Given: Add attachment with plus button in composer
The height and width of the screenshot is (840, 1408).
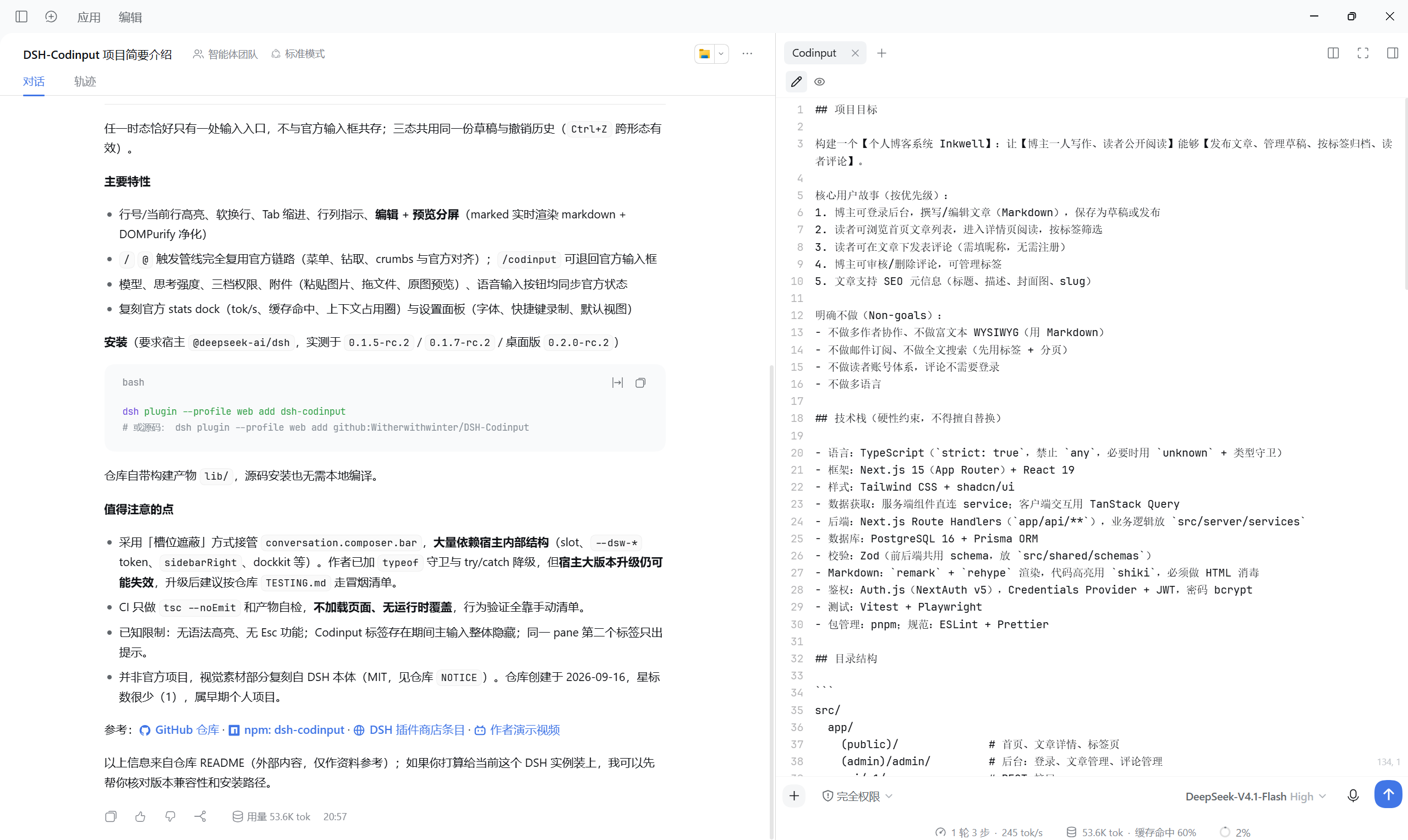Looking at the screenshot, I should pos(795,797).
